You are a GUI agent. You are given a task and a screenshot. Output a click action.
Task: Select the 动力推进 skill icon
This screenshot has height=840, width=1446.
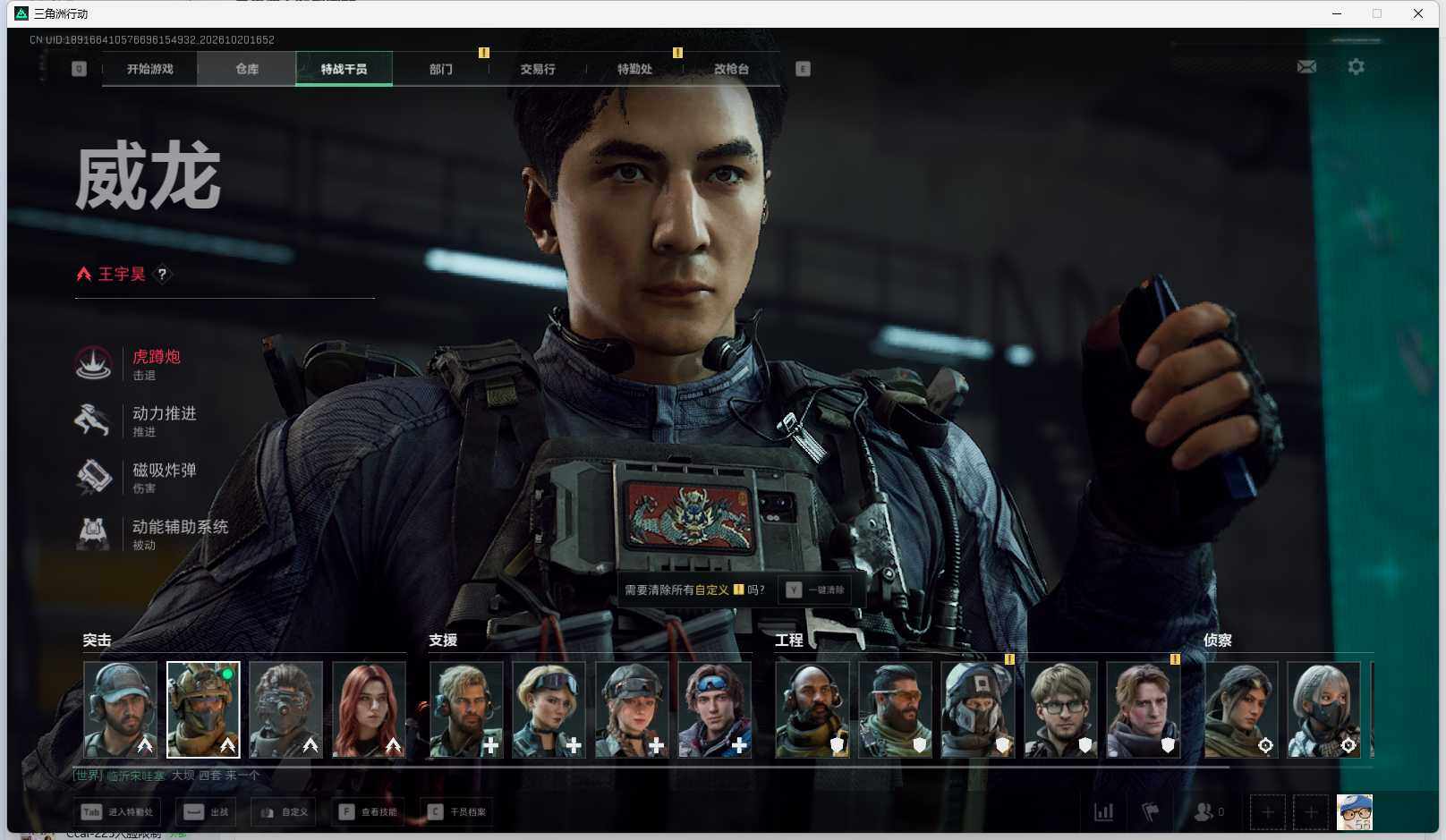pos(93,420)
